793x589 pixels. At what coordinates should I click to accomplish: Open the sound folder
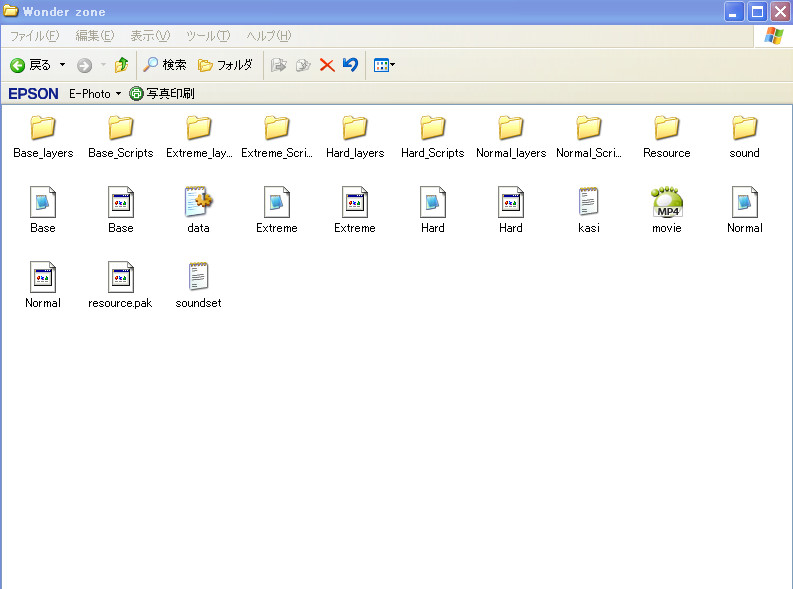[744, 128]
